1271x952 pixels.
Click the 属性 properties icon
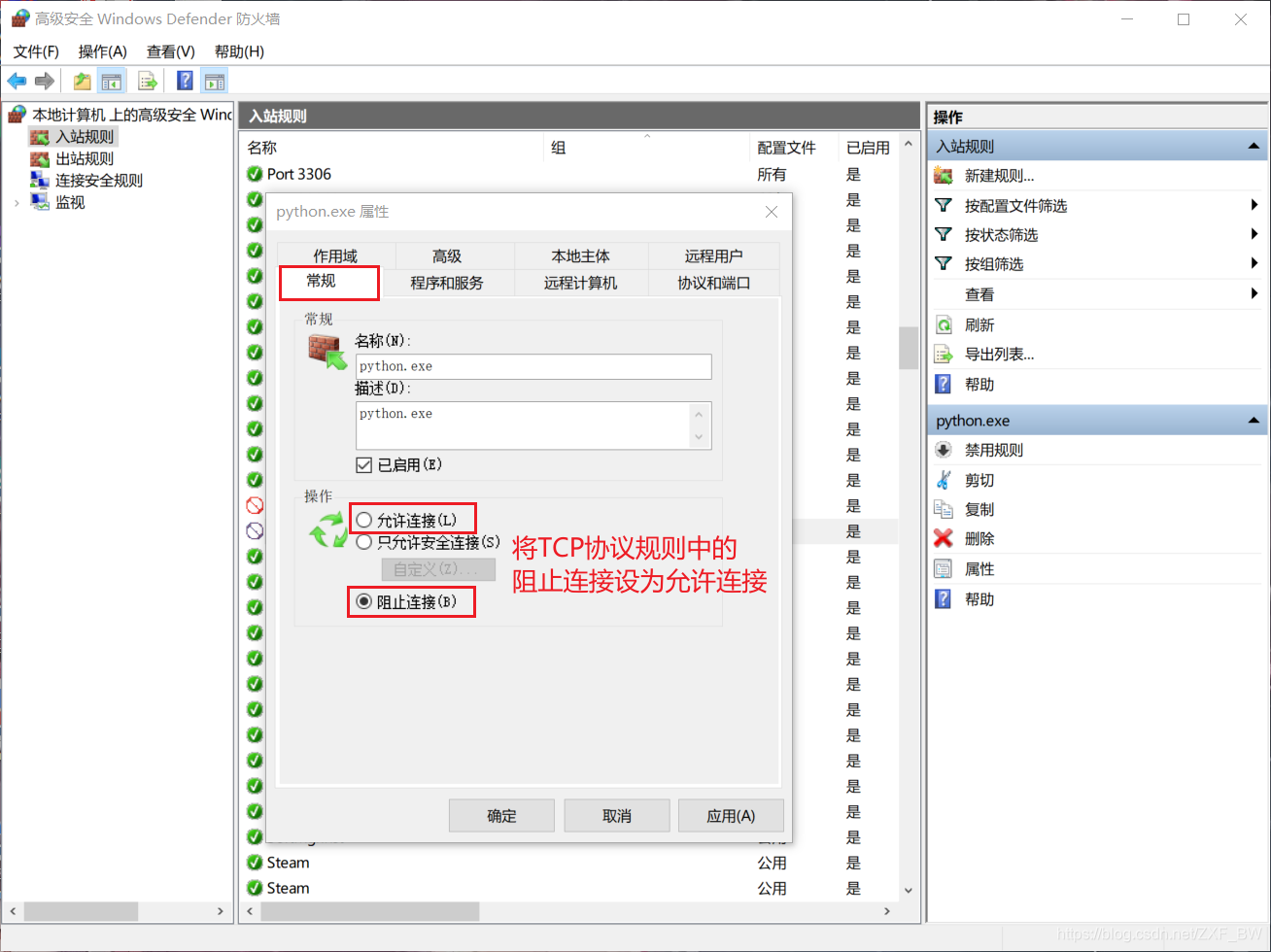point(944,569)
